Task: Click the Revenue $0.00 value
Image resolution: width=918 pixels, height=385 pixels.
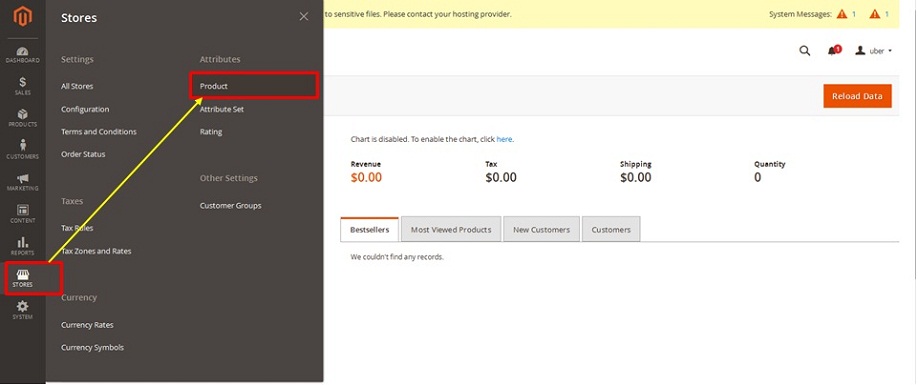Action: [x=366, y=177]
